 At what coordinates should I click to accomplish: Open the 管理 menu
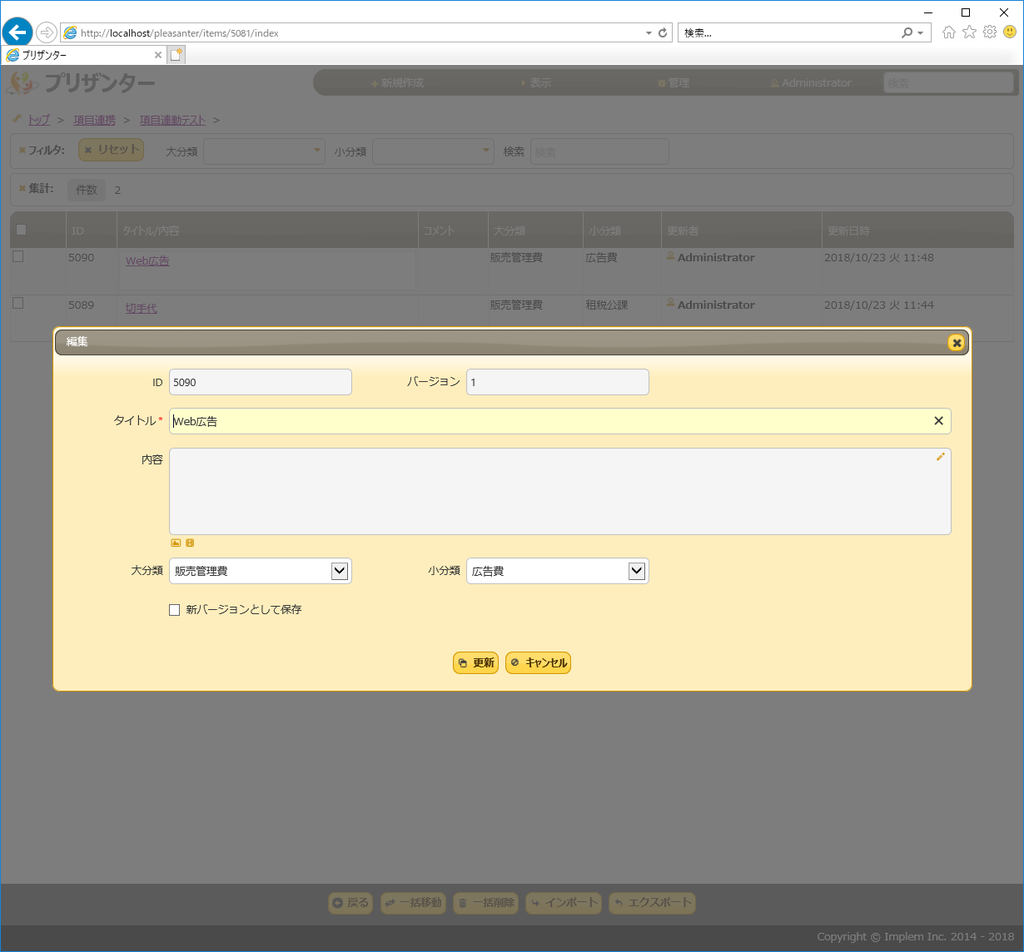[x=673, y=83]
